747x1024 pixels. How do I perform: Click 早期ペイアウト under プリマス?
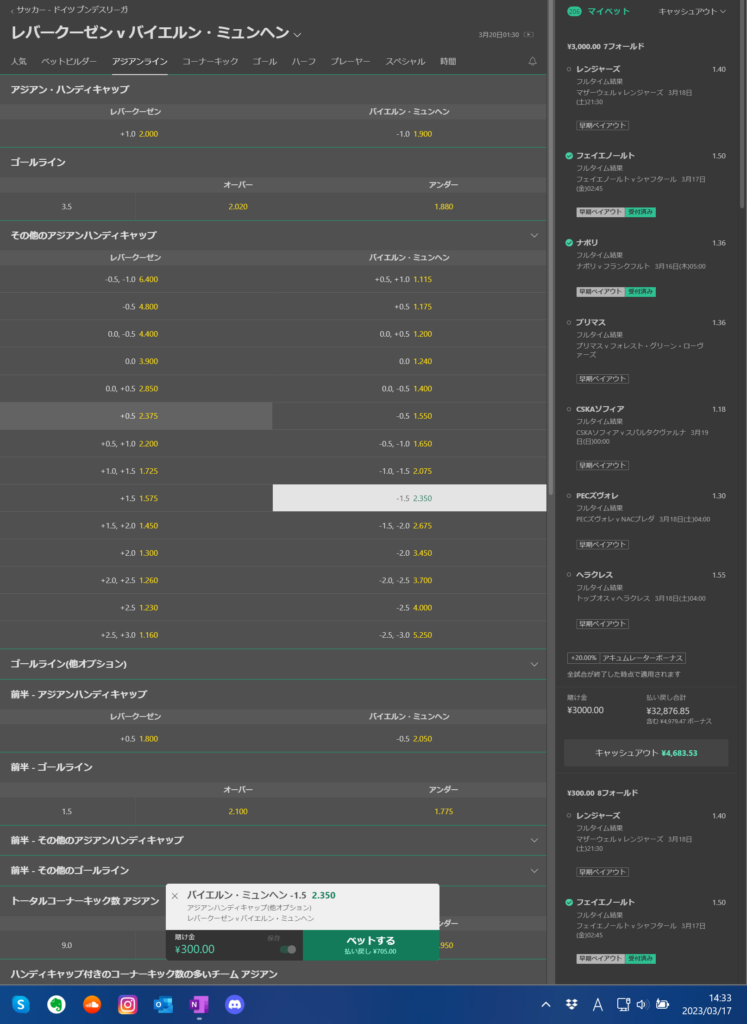click(602, 379)
